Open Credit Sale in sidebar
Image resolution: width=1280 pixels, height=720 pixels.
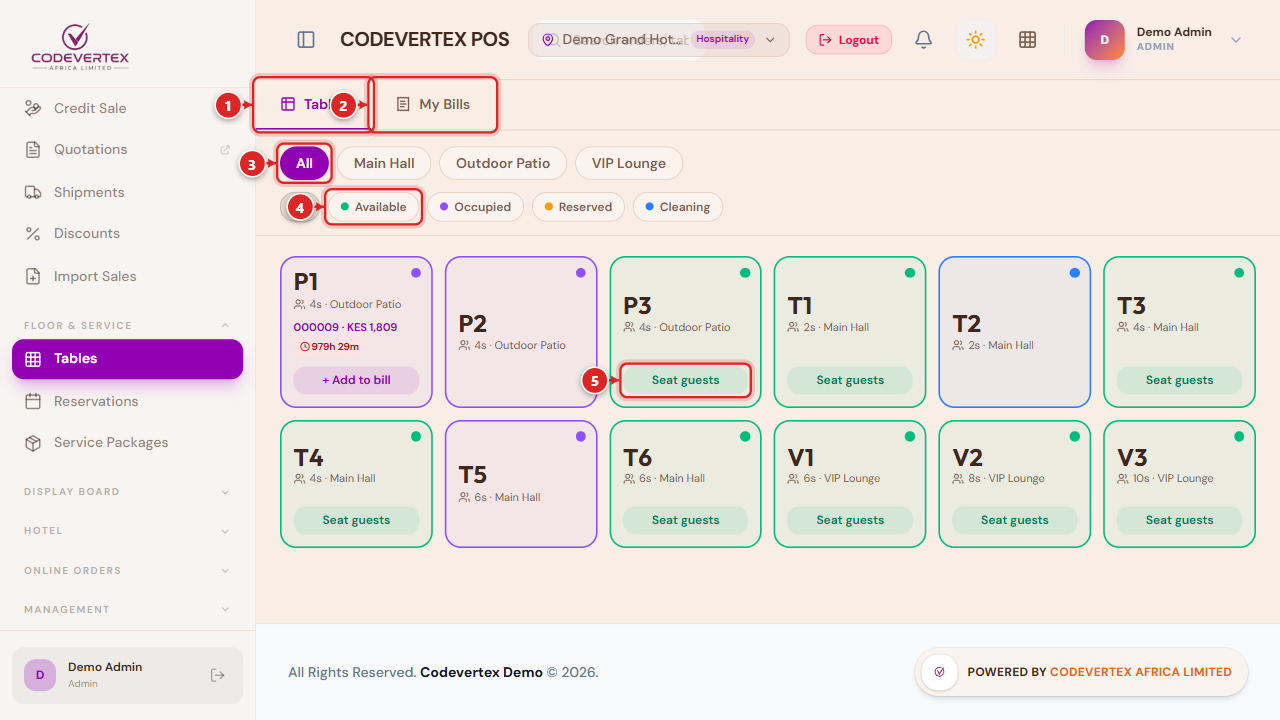pyautogui.click(x=128, y=108)
